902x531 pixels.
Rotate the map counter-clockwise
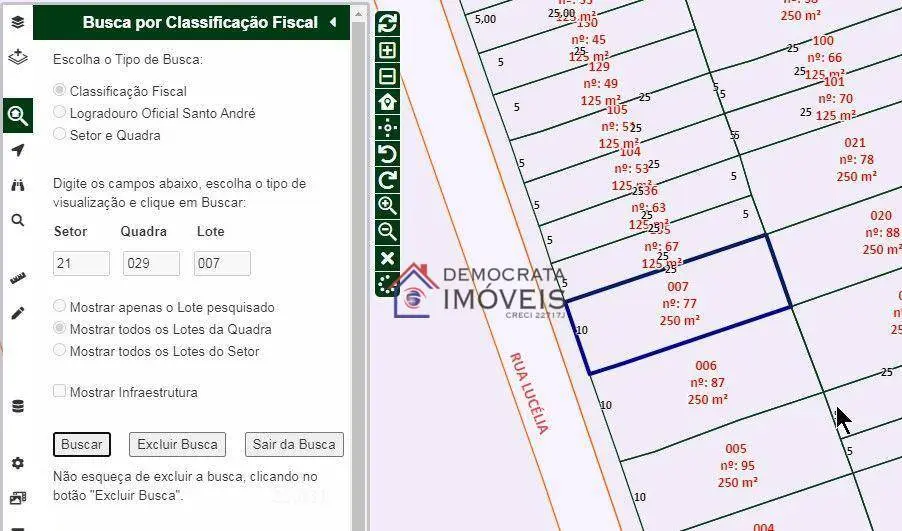(x=387, y=153)
